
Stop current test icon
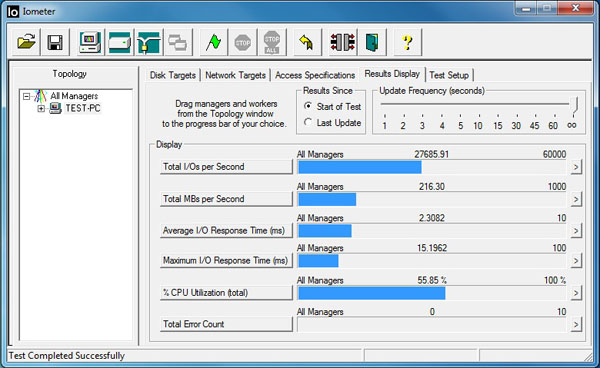pos(243,42)
